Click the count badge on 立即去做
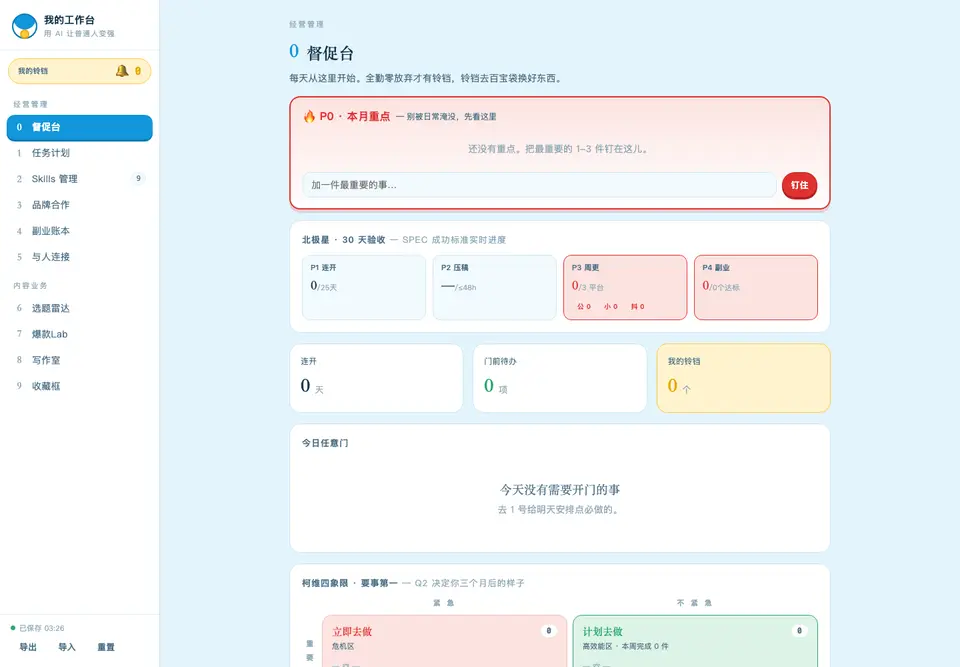960x667 pixels. tap(549, 631)
